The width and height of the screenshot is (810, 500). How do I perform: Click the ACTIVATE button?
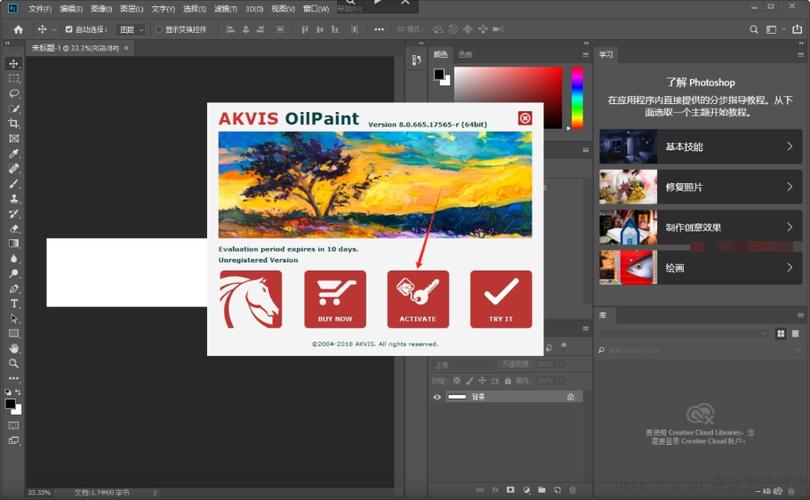[x=418, y=299]
